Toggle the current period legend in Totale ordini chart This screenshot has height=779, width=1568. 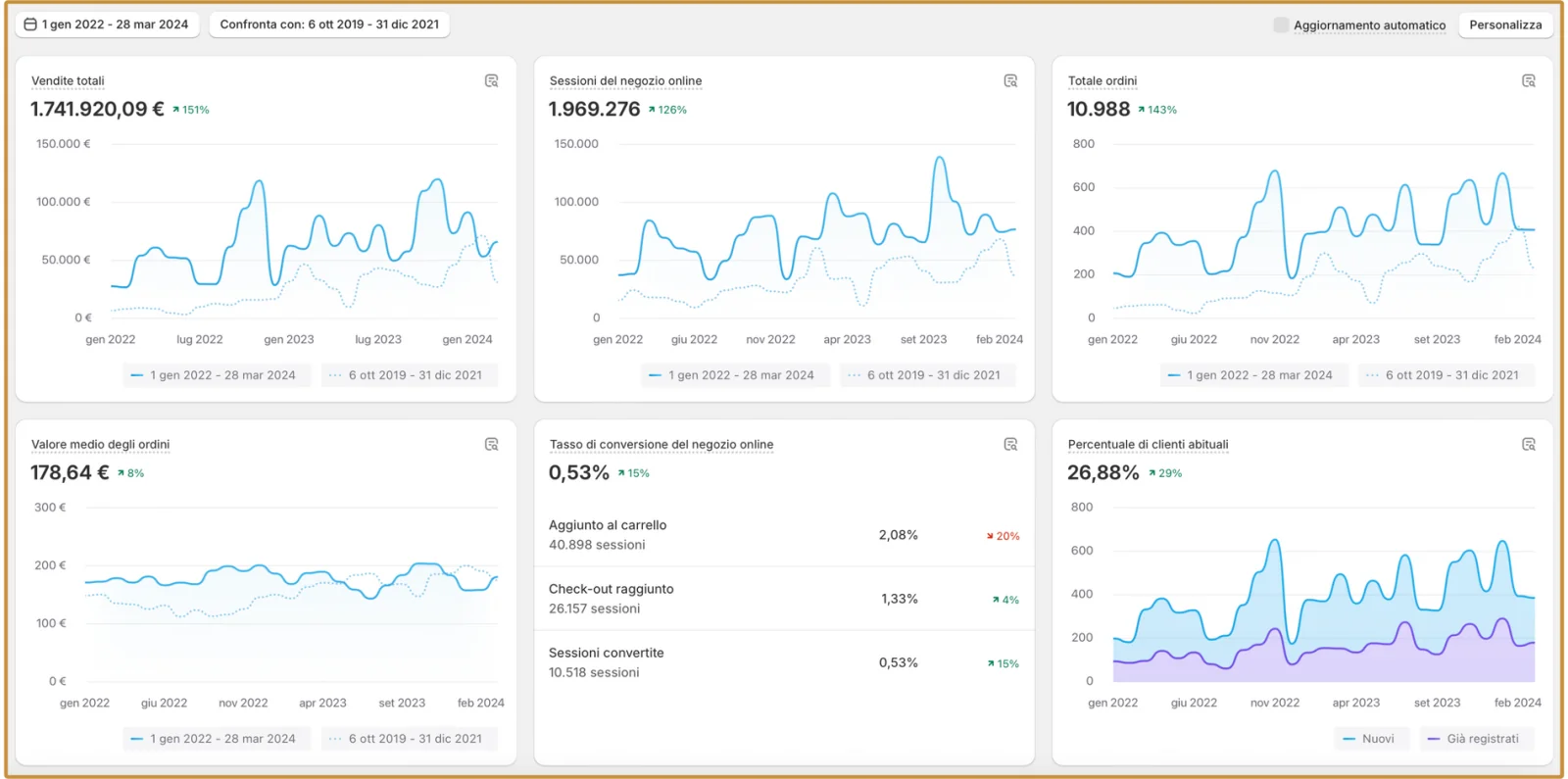pyautogui.click(x=1252, y=375)
